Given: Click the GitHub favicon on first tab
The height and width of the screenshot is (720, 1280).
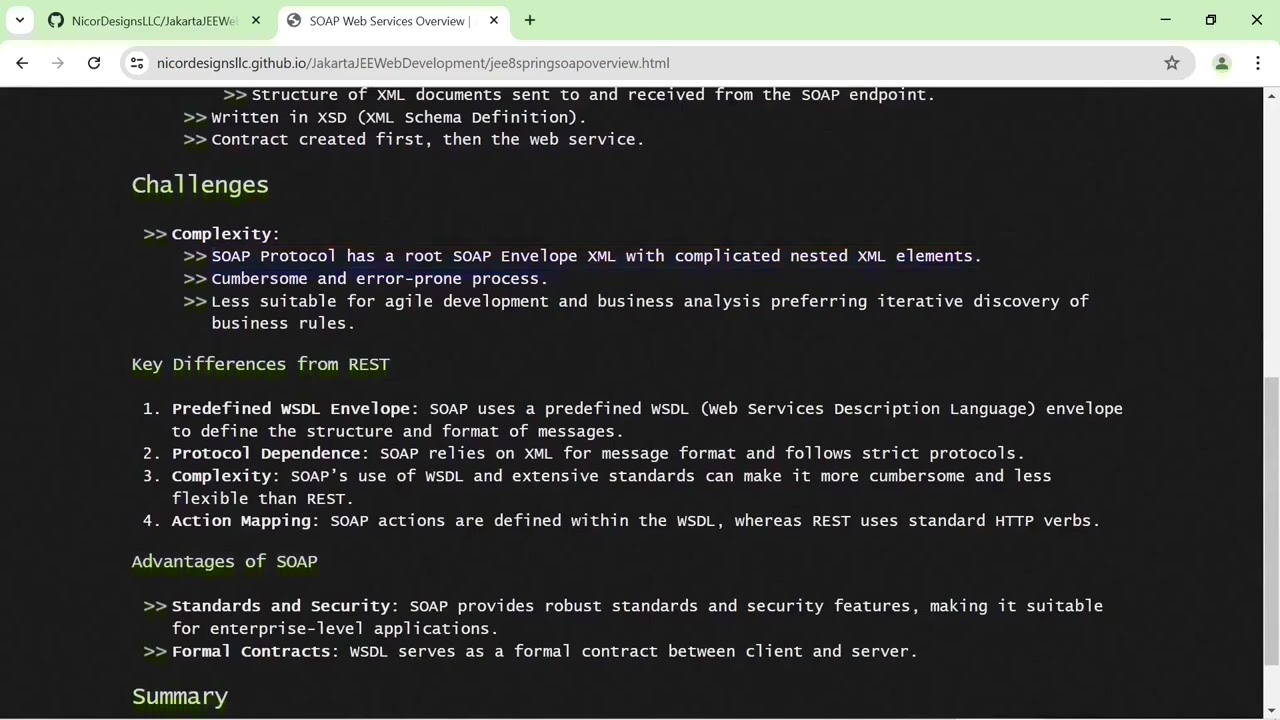Looking at the screenshot, I should click(56, 20).
